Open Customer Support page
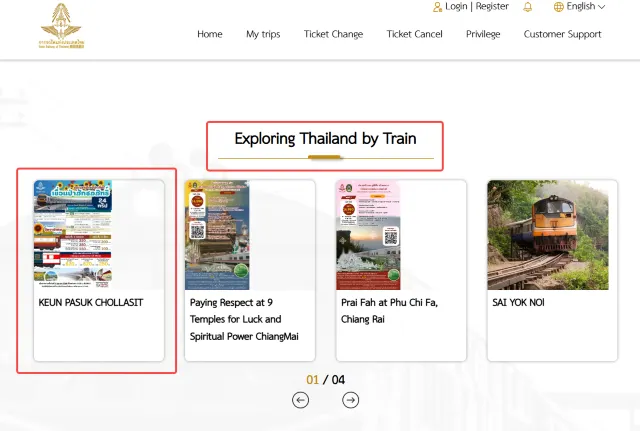Screen dimensions: 640x431 point(562,34)
